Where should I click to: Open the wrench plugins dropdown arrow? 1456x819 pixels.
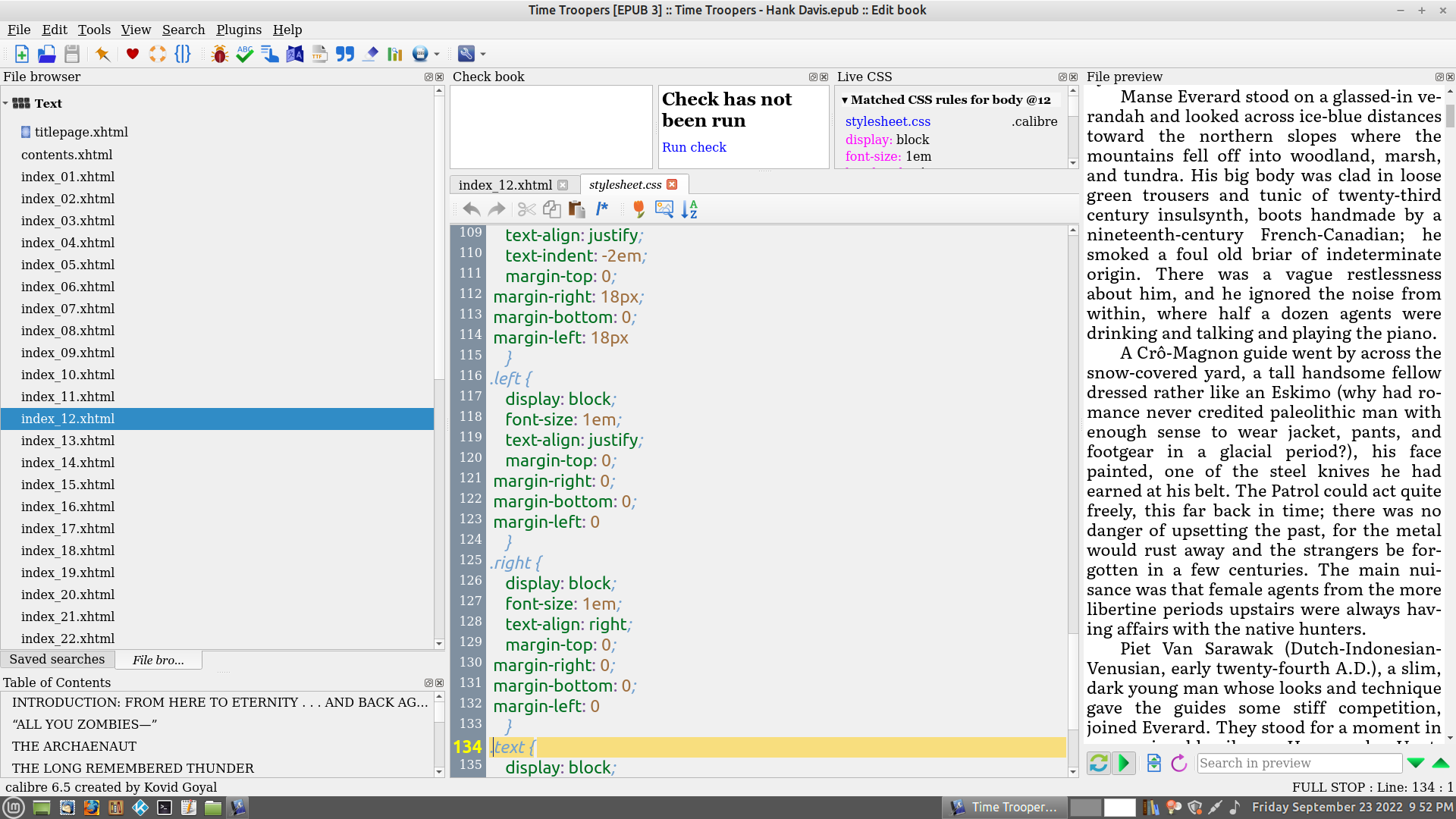pos(483,54)
